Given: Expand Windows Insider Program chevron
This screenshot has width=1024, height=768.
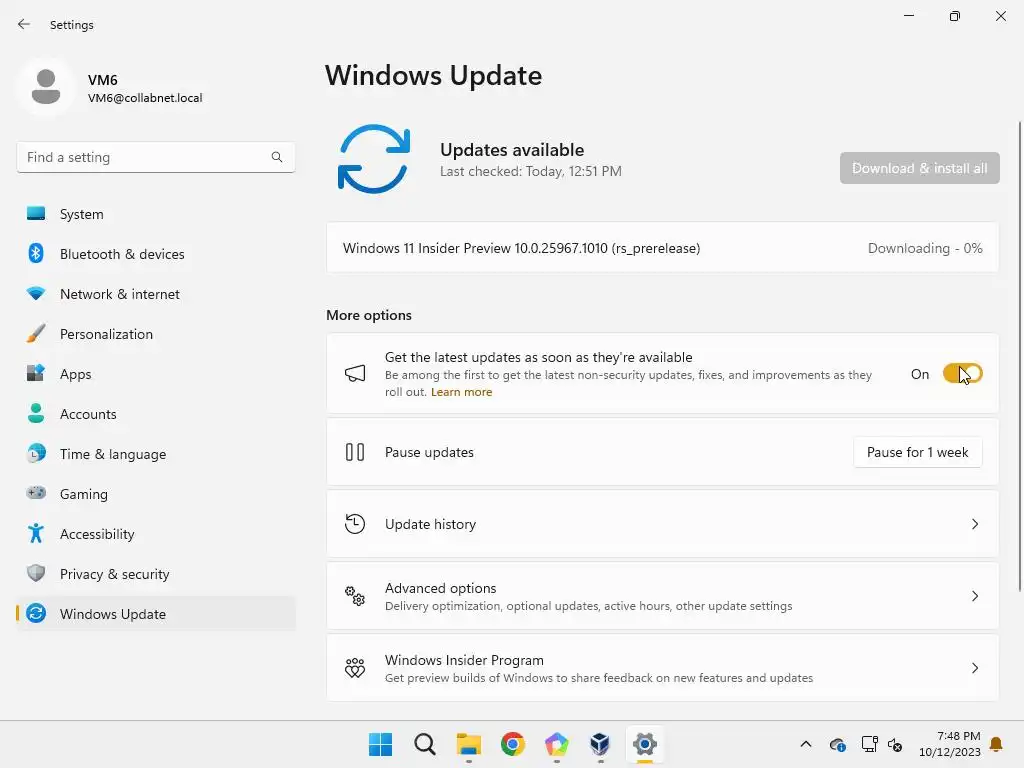Looking at the screenshot, I should 975,667.
